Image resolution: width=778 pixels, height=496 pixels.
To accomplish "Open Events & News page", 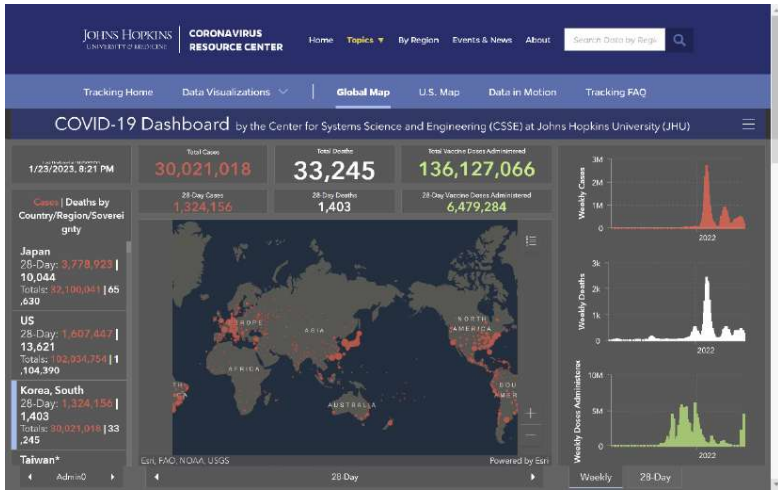I will point(482,40).
